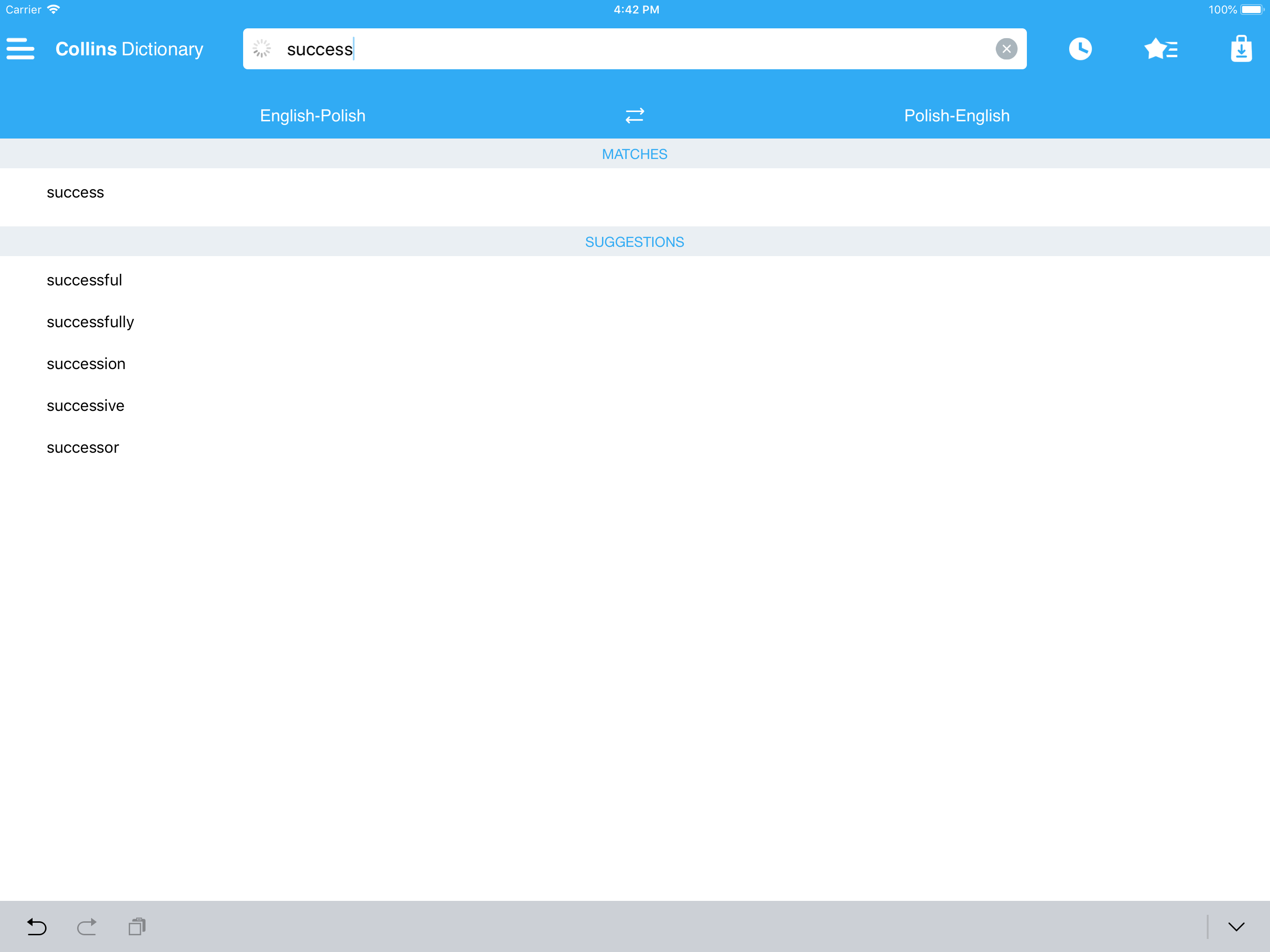The image size is (1270, 952).
Task: Open search history clock icon
Action: (x=1080, y=49)
